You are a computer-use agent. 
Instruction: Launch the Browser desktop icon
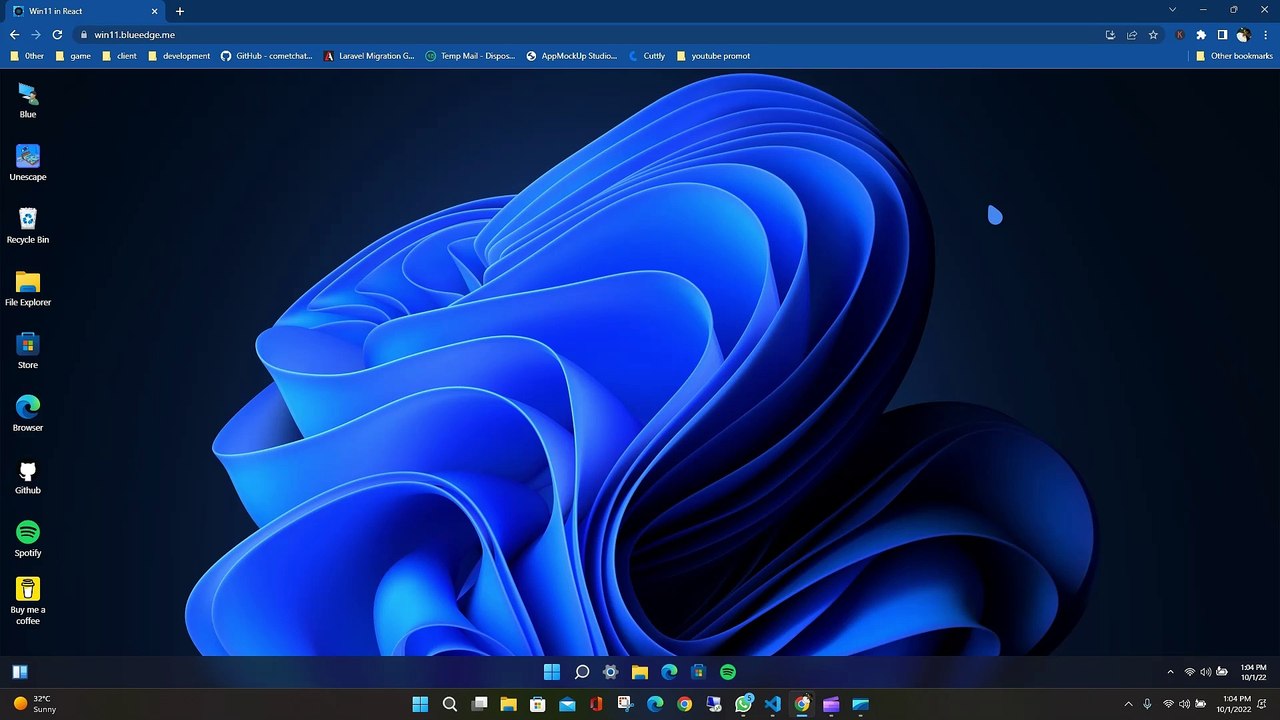[28, 414]
